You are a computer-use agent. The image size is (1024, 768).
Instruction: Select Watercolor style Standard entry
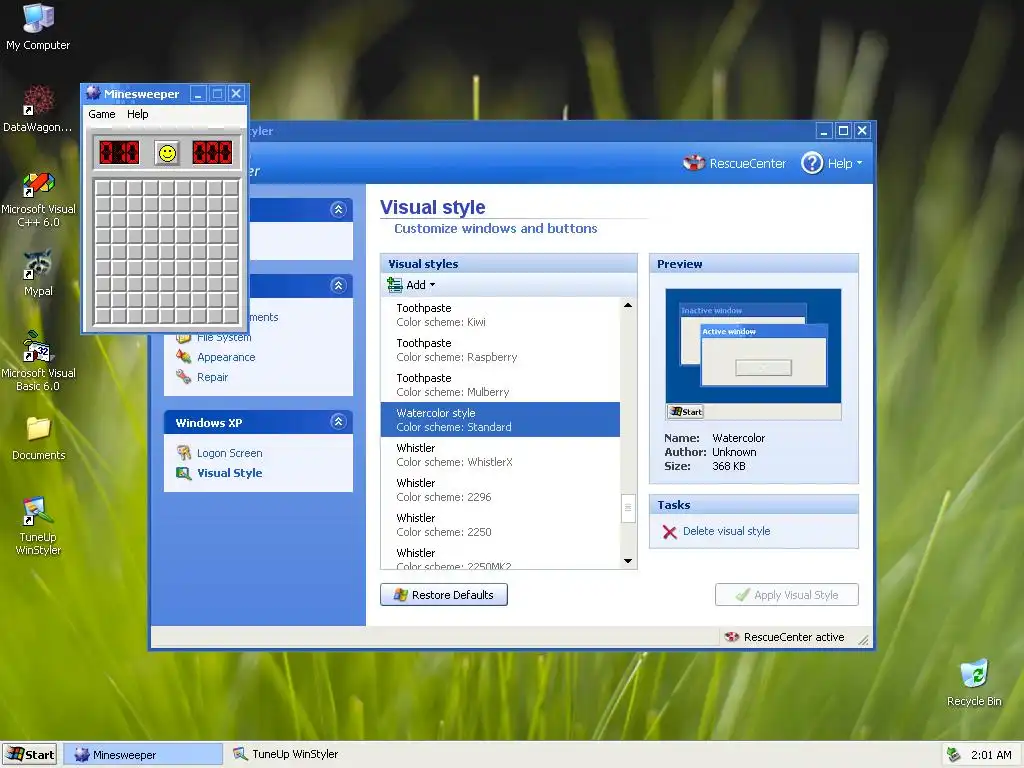(x=500, y=419)
